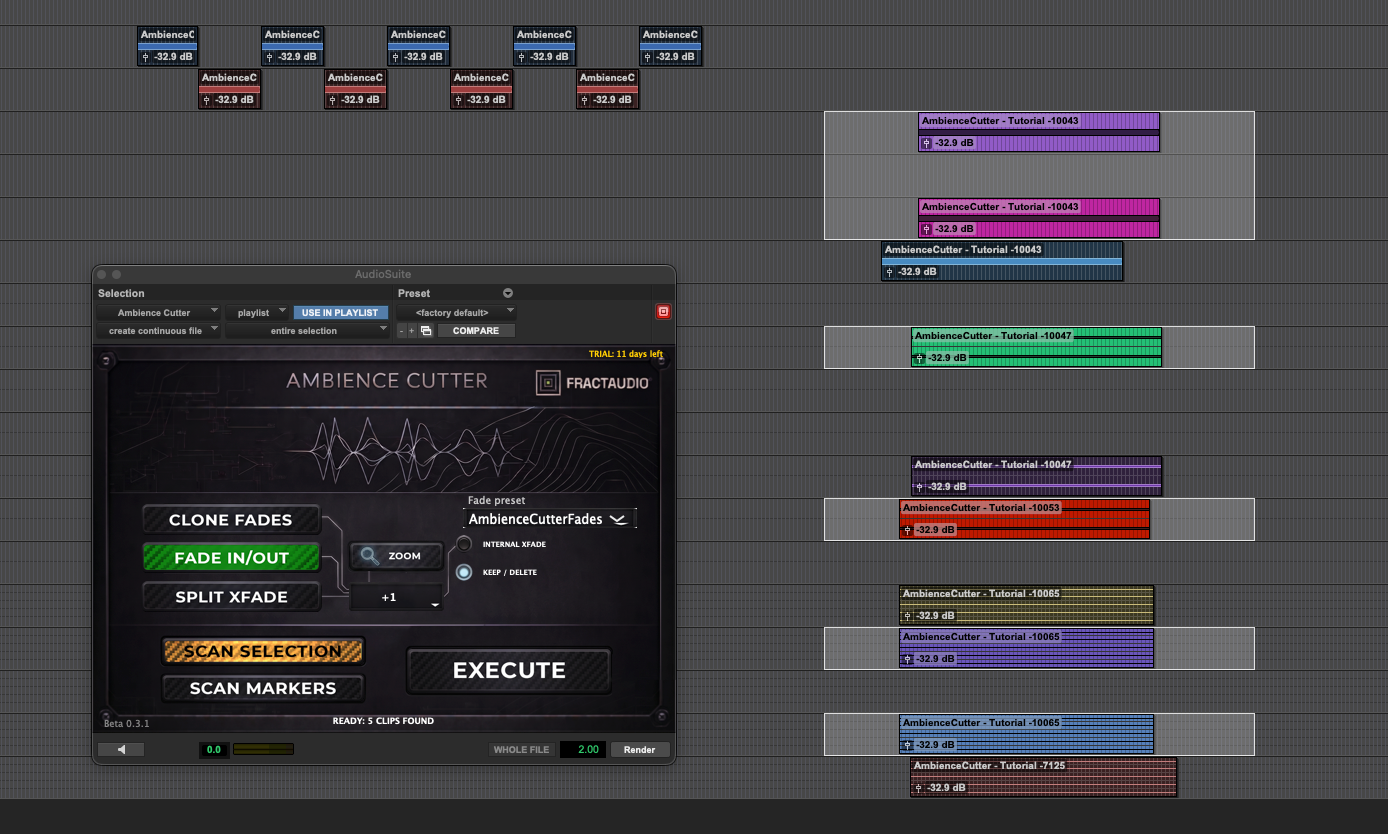This screenshot has width=1388, height=834.
Task: Click clip gain icon on light blue -10065 clip
Action: coord(907,745)
